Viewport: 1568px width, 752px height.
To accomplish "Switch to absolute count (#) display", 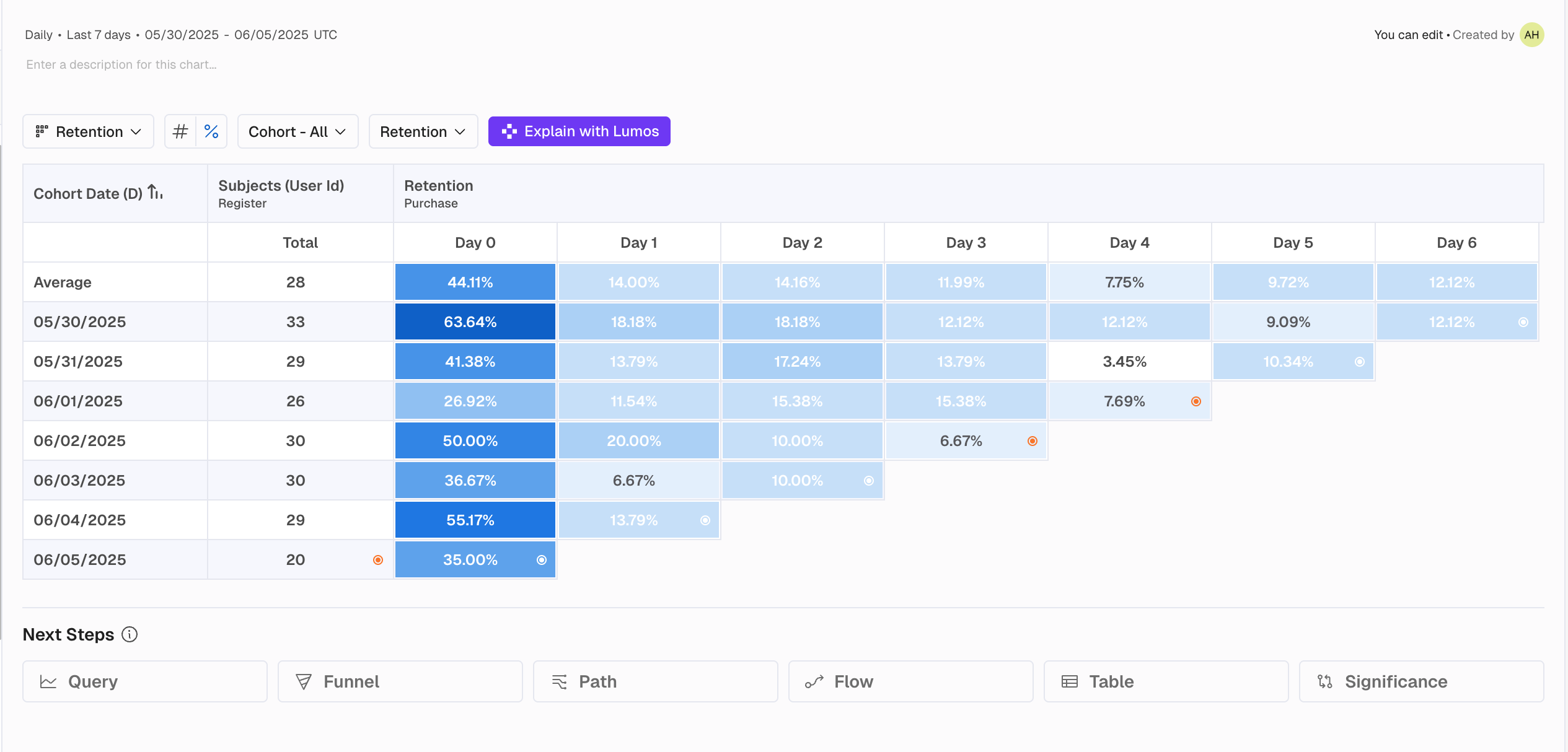I will (x=180, y=131).
